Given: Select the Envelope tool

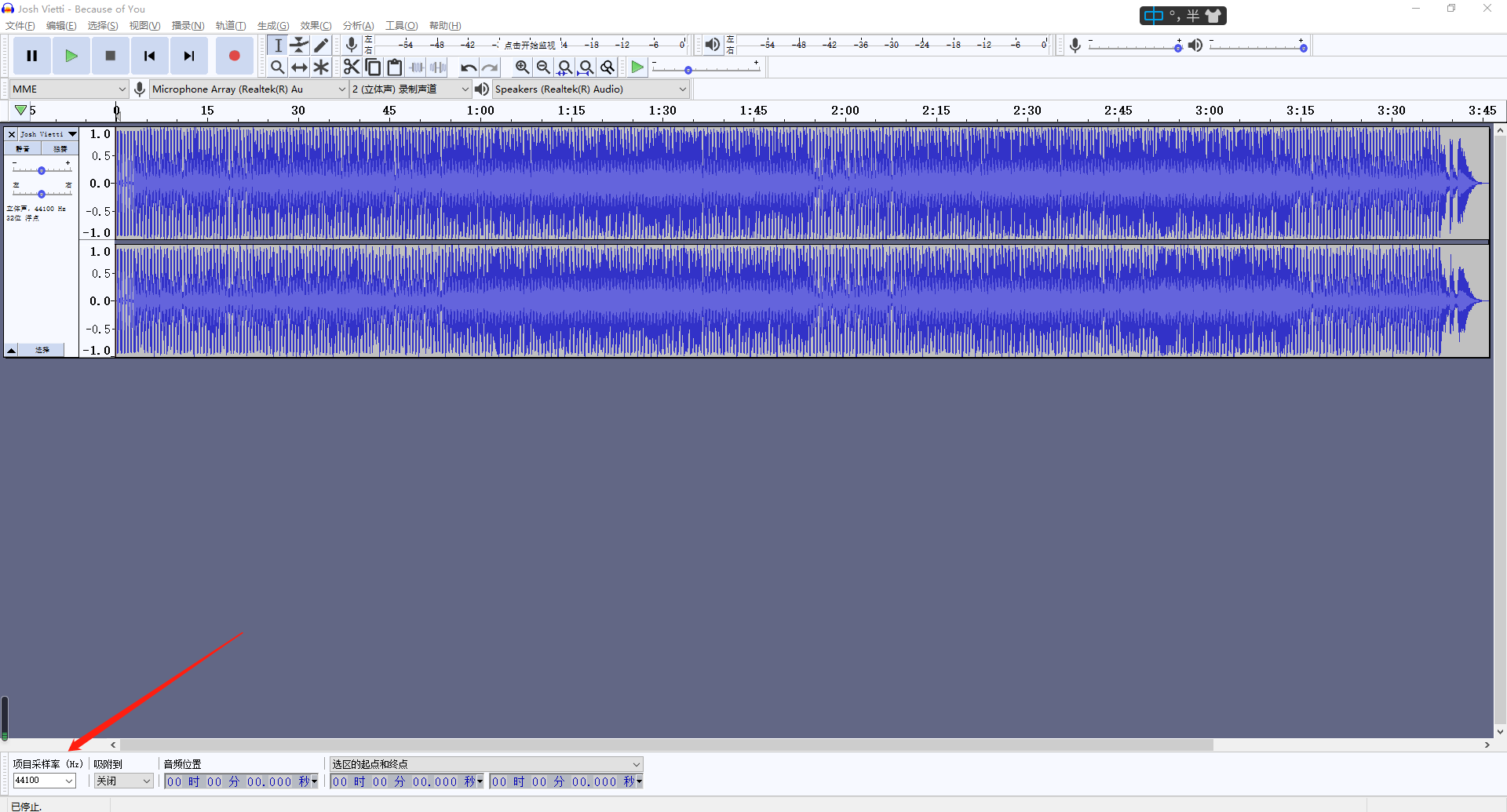Looking at the screenshot, I should 299,46.
